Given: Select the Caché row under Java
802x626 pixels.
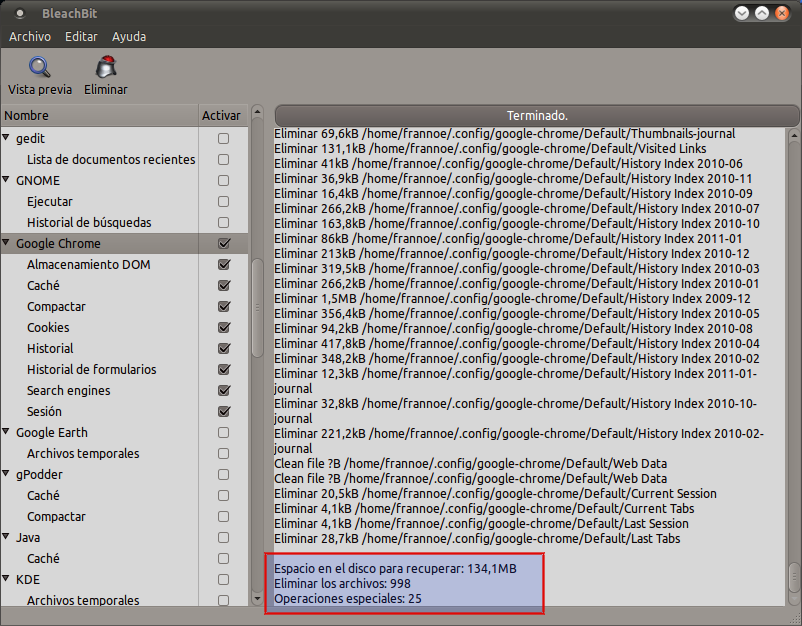Looking at the screenshot, I should [x=125, y=558].
